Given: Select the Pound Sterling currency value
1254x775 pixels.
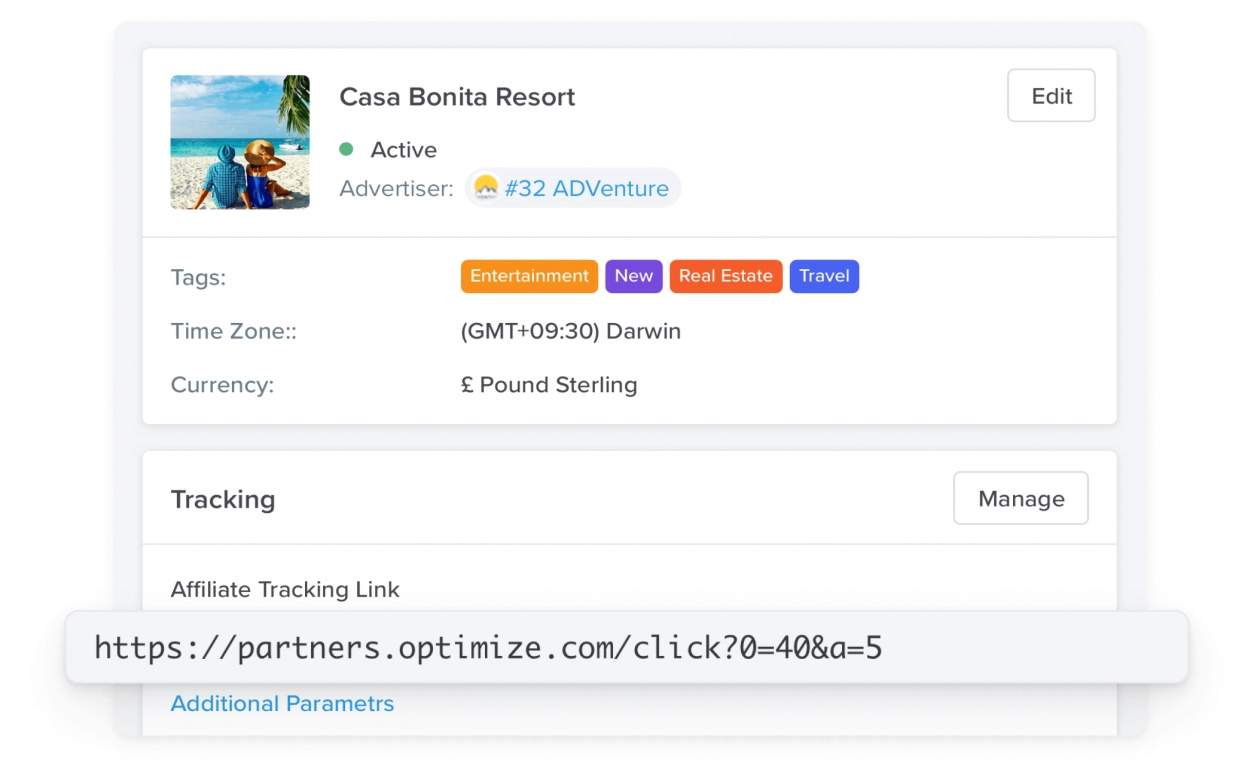Looking at the screenshot, I should coord(549,384).
